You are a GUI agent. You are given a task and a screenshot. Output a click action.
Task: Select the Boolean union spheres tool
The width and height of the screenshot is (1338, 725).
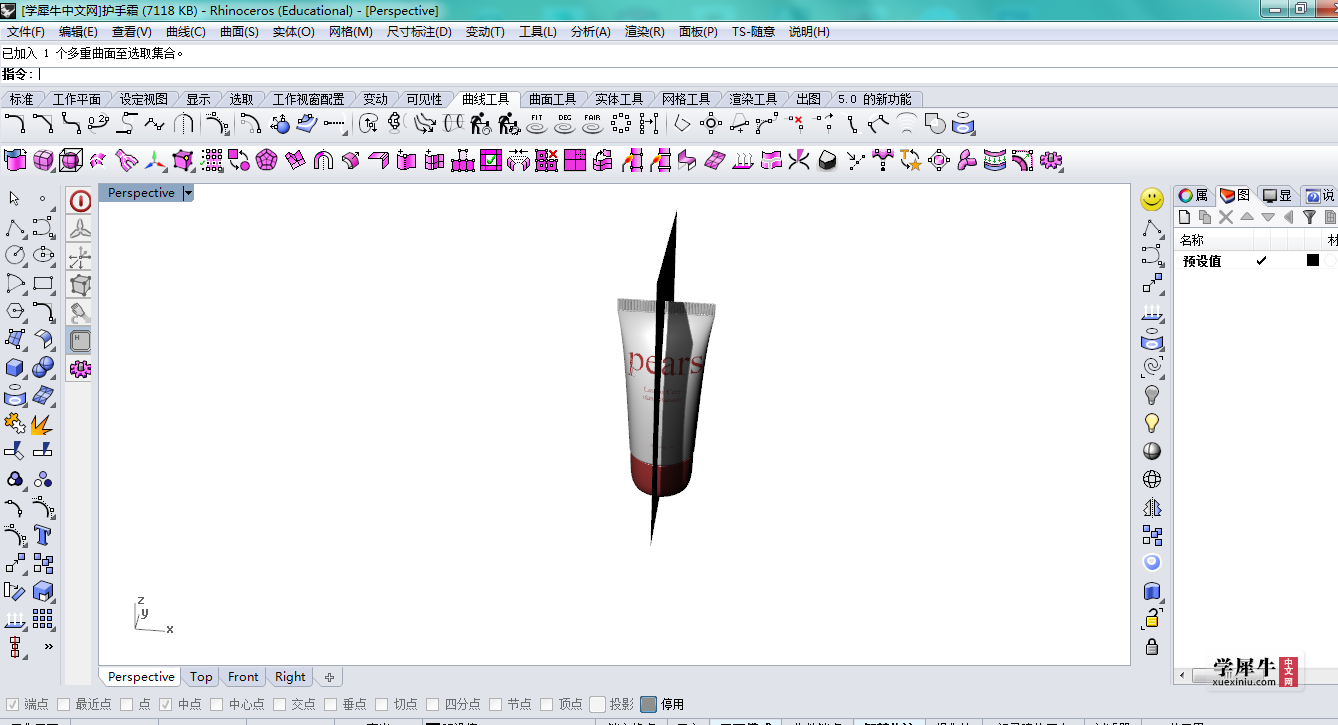43,367
